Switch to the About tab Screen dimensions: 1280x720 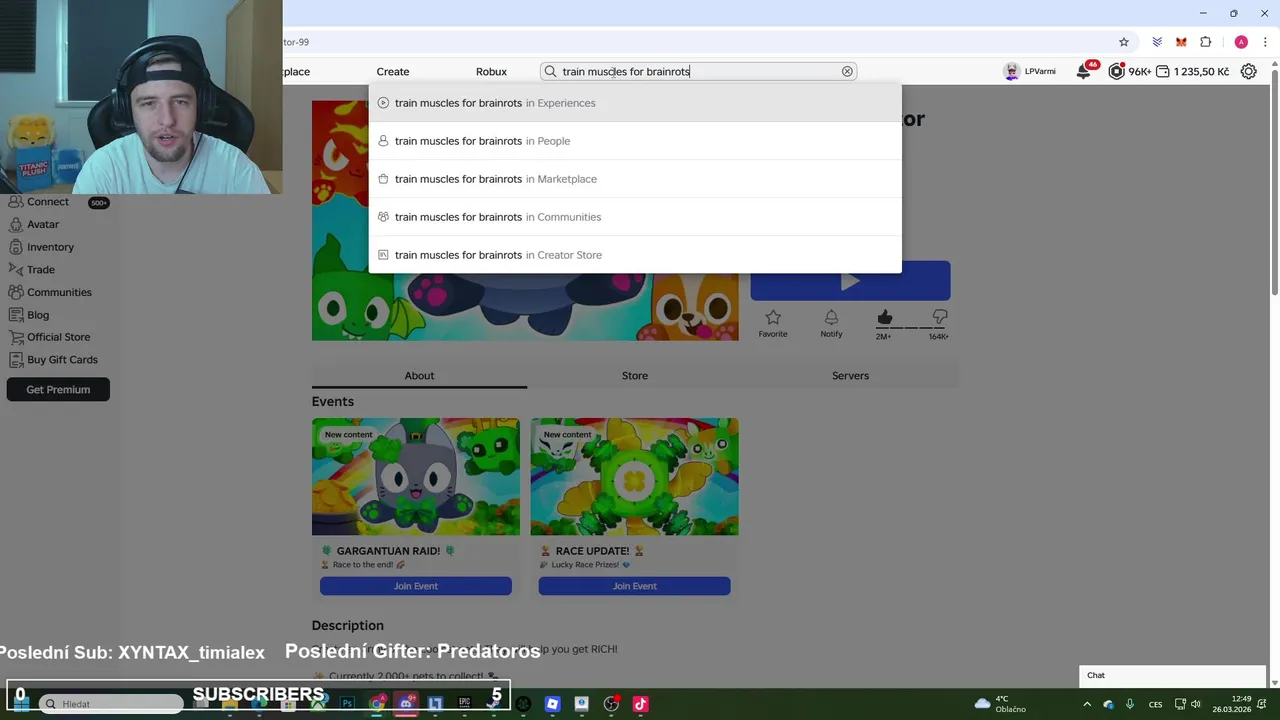pyautogui.click(x=419, y=375)
